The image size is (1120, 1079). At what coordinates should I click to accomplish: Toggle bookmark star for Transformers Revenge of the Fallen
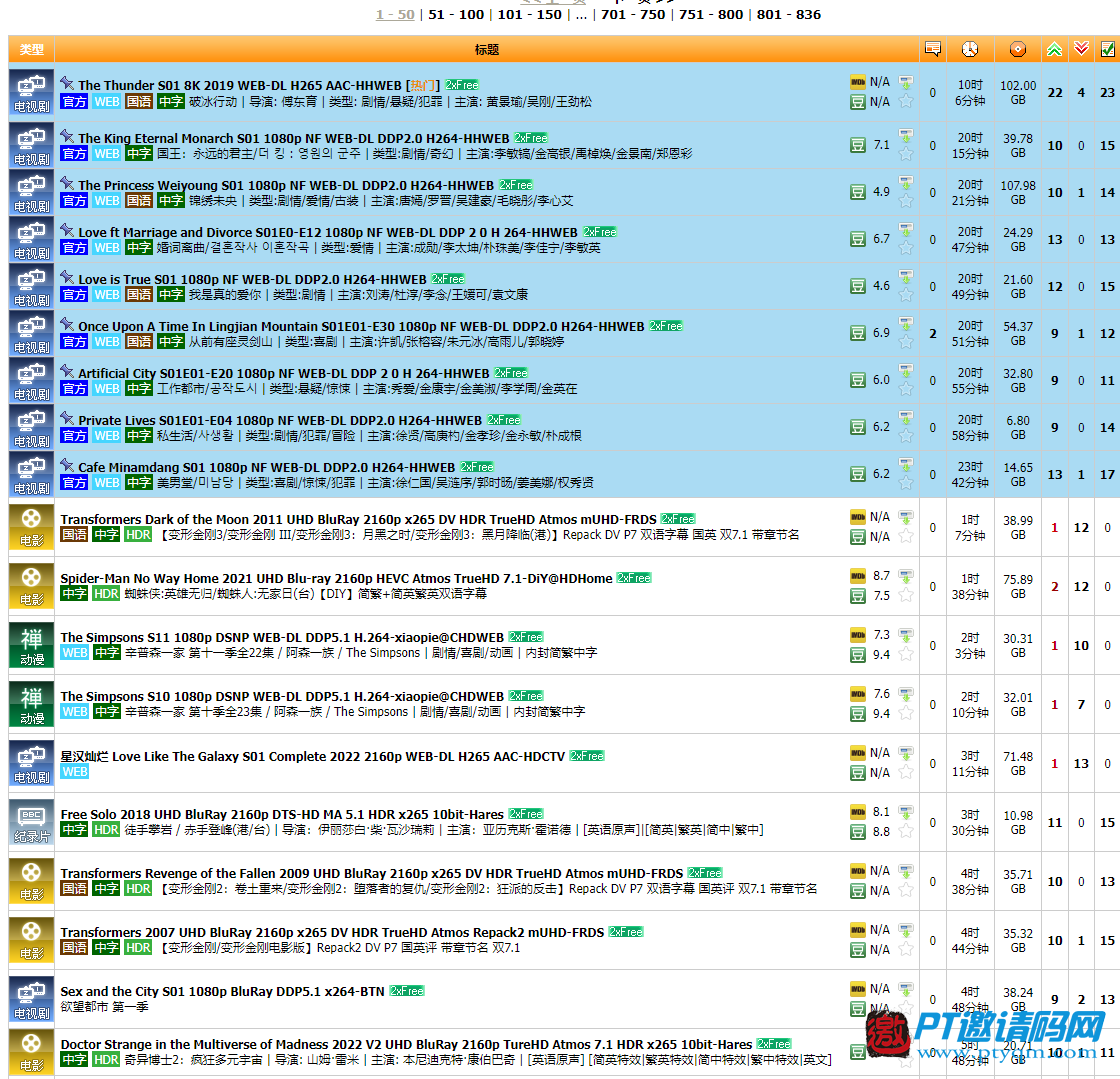pyautogui.click(x=906, y=890)
